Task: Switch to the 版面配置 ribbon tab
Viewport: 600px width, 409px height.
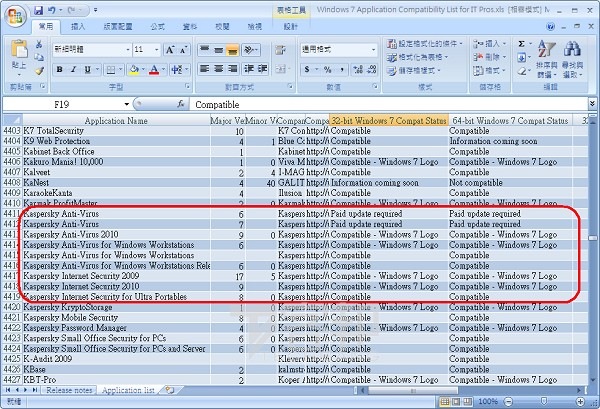Action: point(117,26)
